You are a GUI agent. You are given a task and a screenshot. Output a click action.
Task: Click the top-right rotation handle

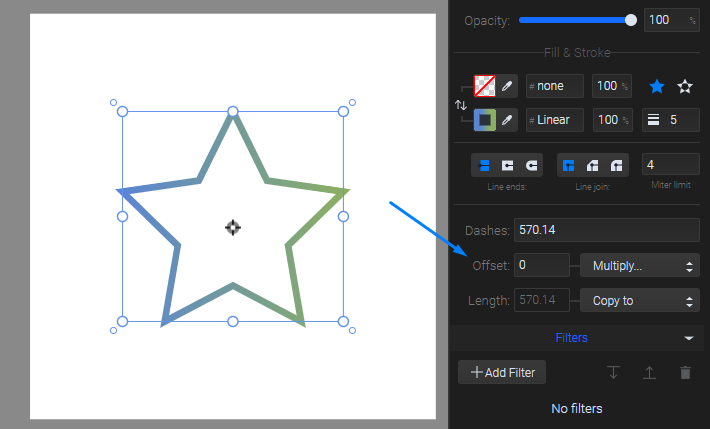pos(352,103)
